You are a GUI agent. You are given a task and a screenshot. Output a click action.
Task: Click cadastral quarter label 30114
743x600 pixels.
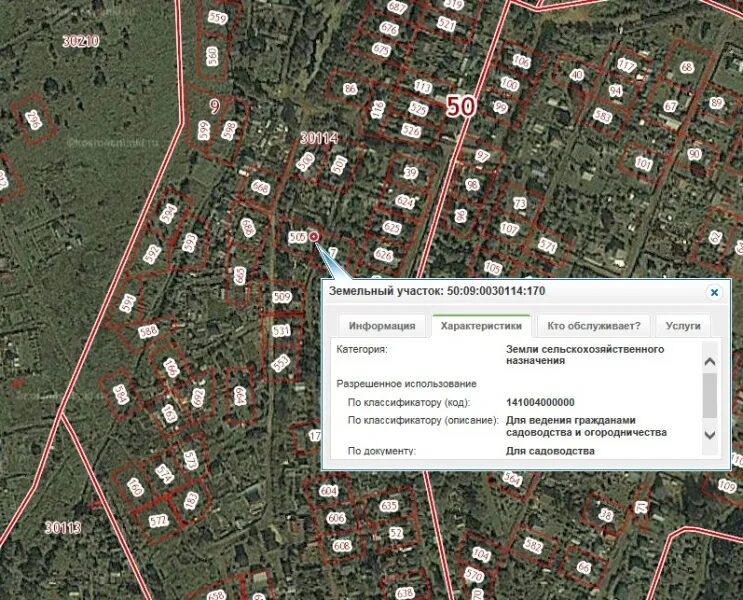point(319,138)
